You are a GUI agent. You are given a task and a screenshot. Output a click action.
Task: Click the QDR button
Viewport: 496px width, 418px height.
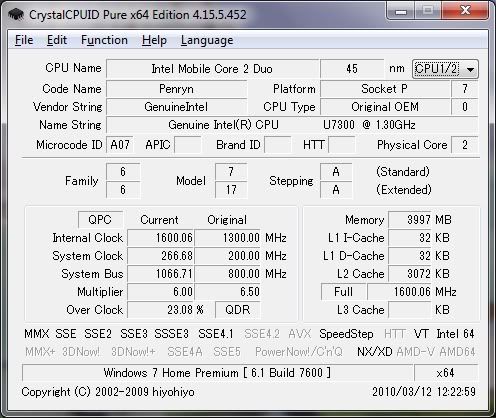point(238,310)
